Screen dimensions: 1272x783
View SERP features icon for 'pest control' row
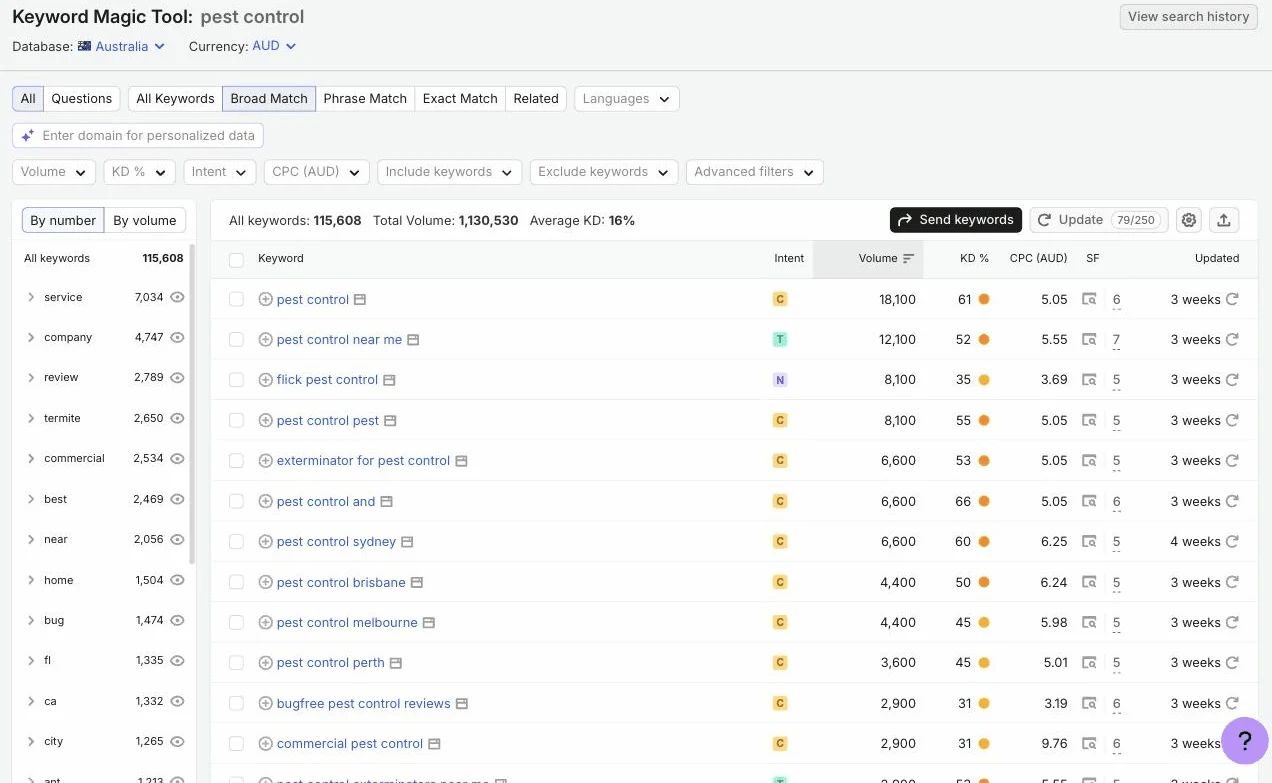pyautogui.click(x=1090, y=299)
